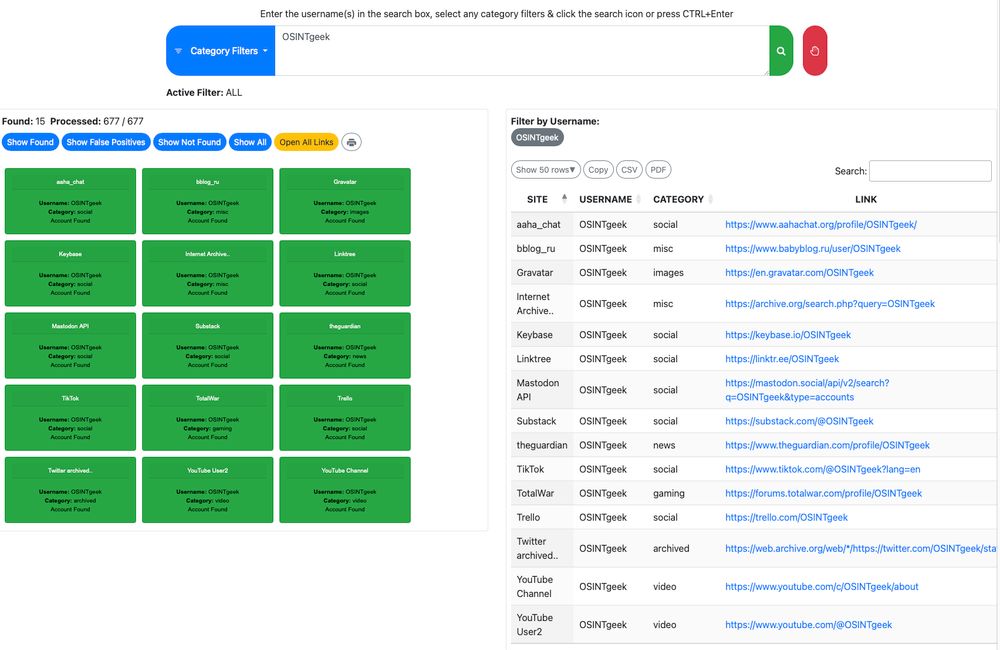Click the Trello green result card

click(345, 417)
